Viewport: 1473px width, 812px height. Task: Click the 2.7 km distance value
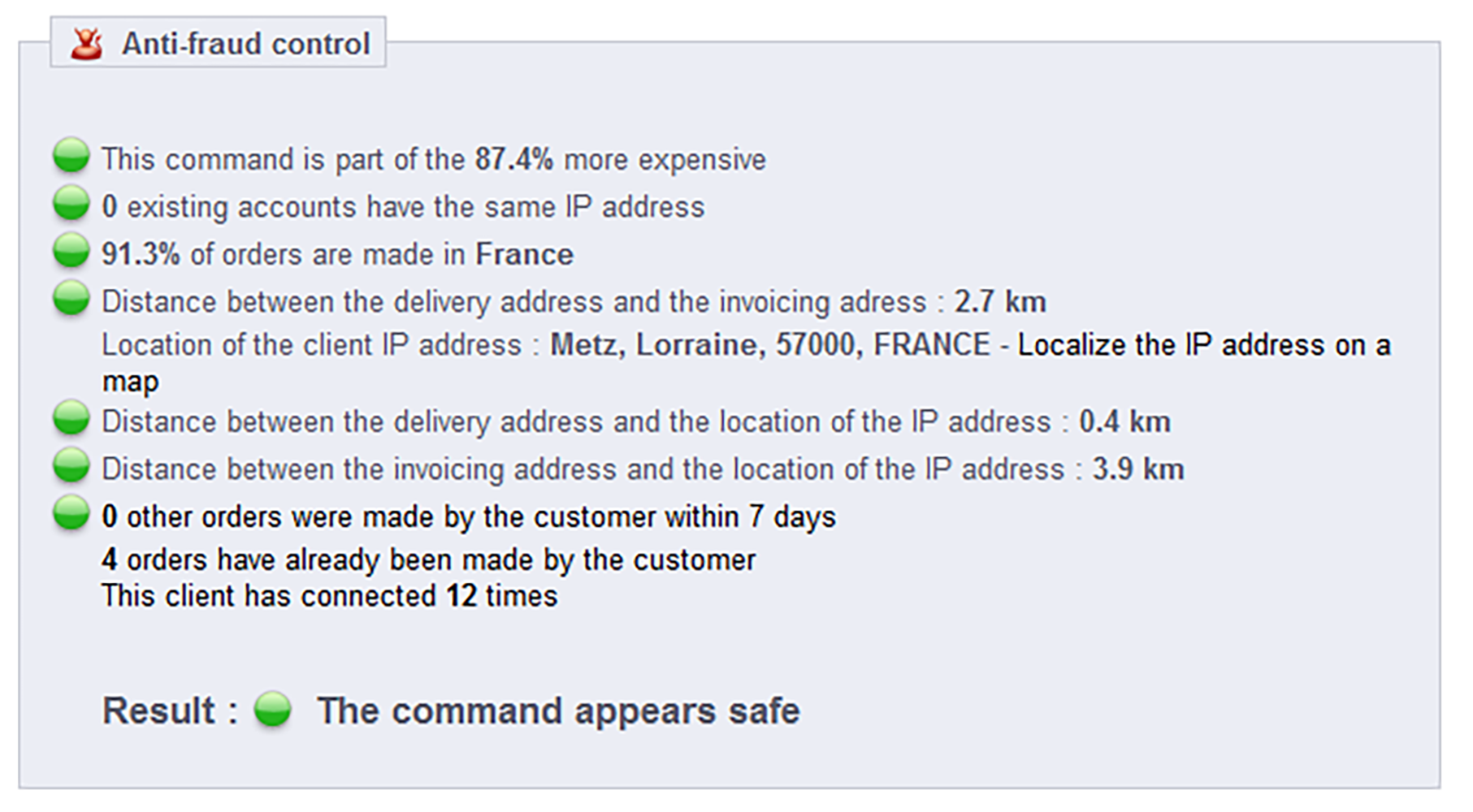click(1000, 302)
